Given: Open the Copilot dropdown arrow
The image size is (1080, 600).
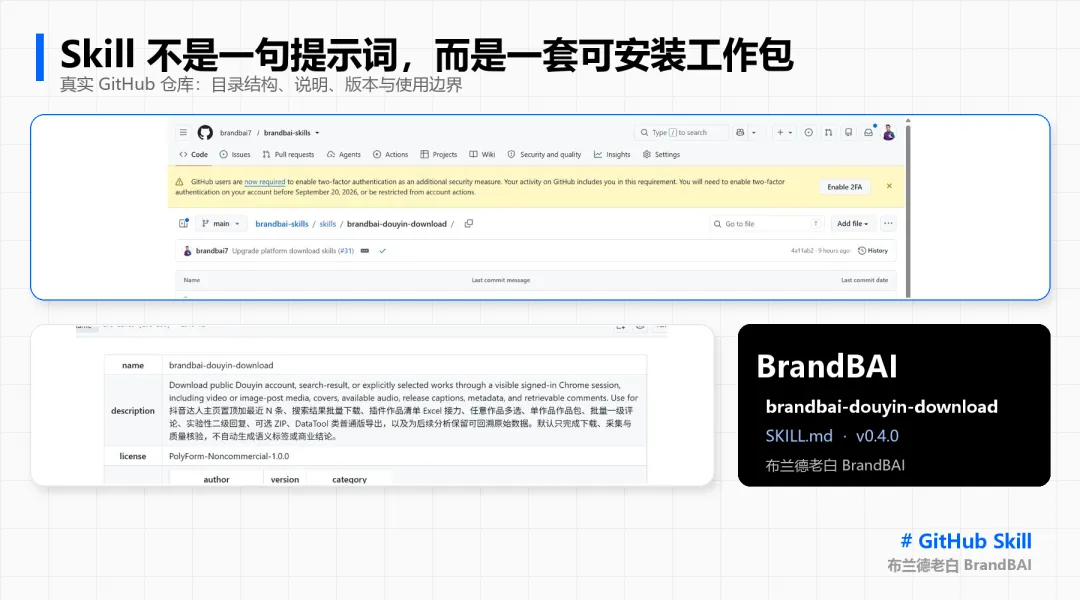Looking at the screenshot, I should [x=754, y=132].
